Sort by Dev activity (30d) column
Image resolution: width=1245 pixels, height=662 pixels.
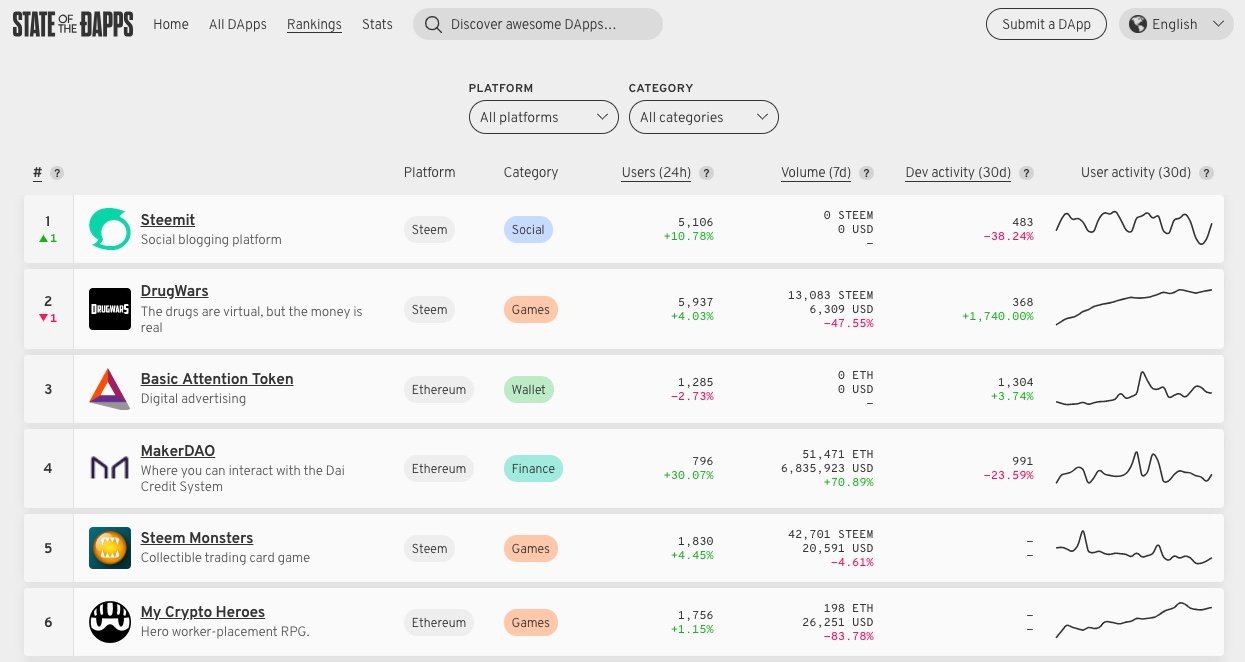click(958, 173)
